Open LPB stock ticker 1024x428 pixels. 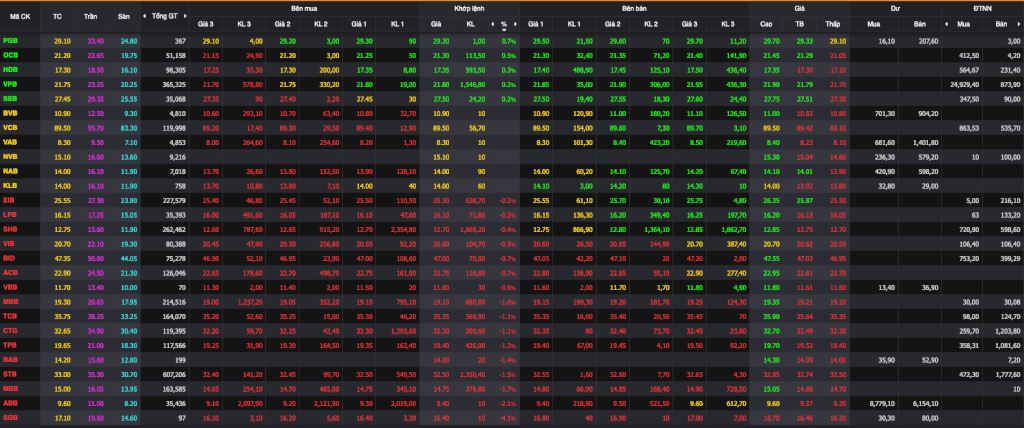(10, 214)
